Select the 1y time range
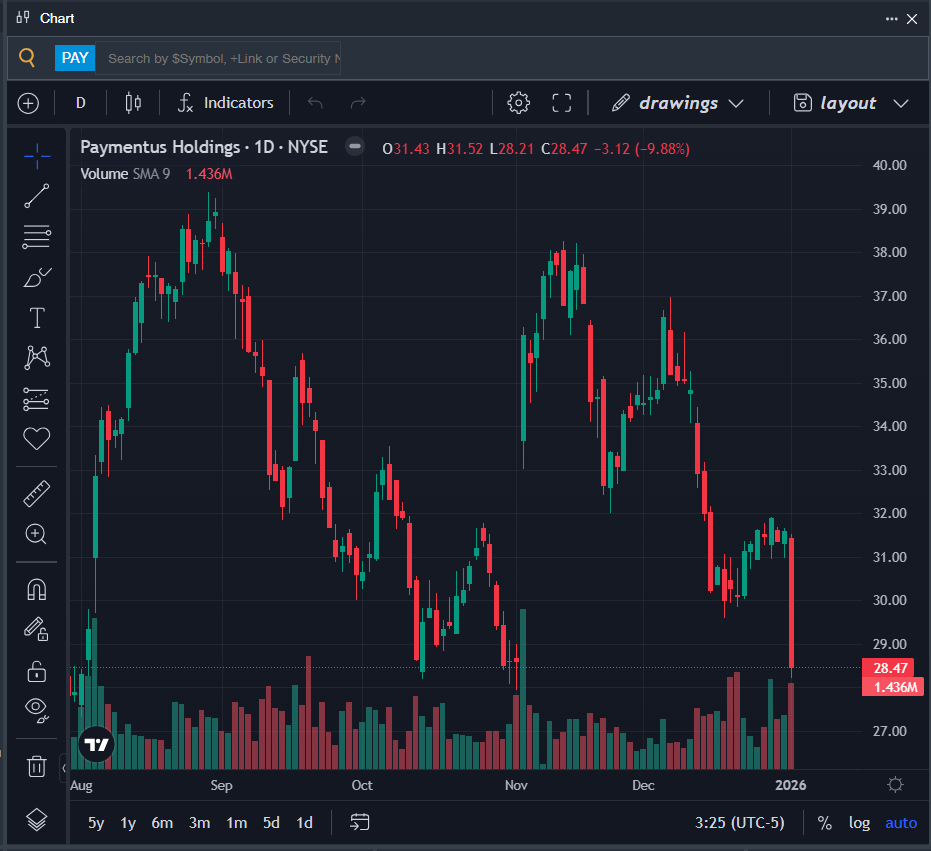931x851 pixels. 128,823
